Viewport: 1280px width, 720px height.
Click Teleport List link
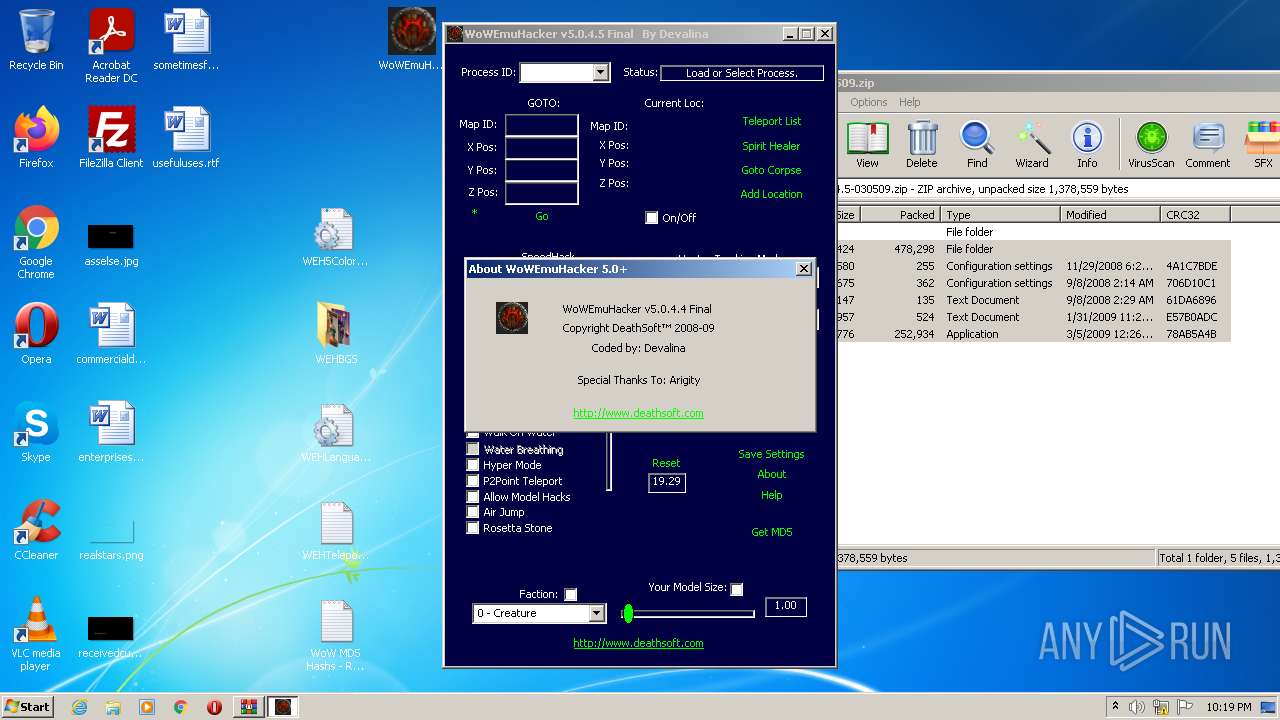(771, 121)
